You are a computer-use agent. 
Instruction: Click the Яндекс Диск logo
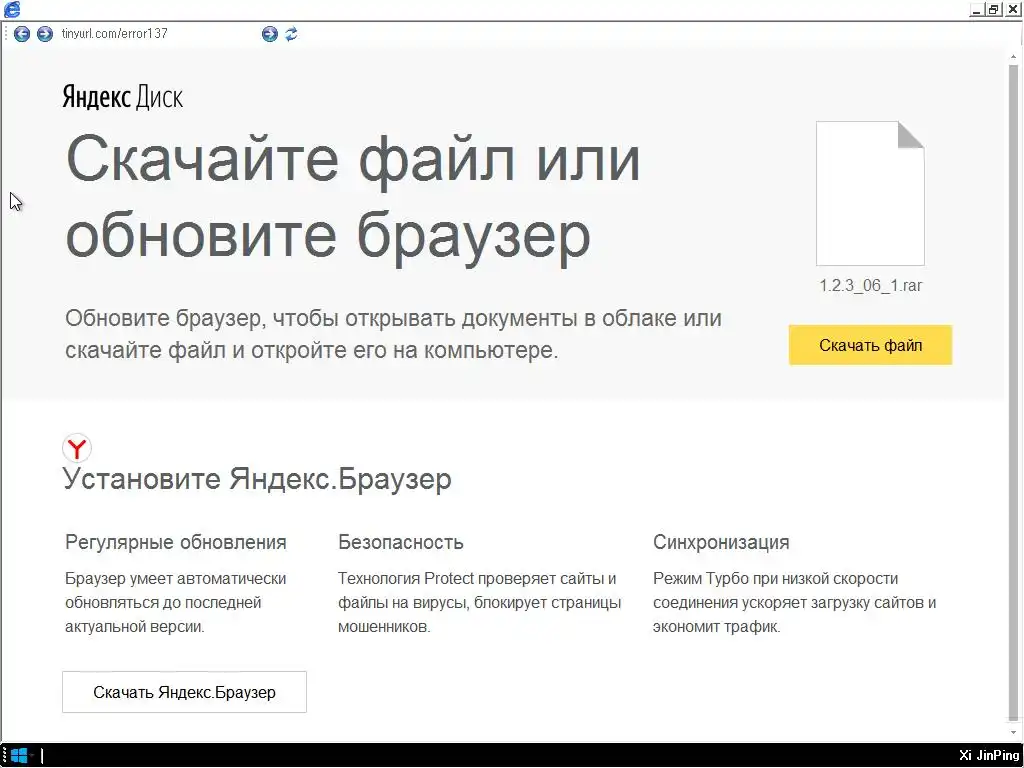point(123,97)
